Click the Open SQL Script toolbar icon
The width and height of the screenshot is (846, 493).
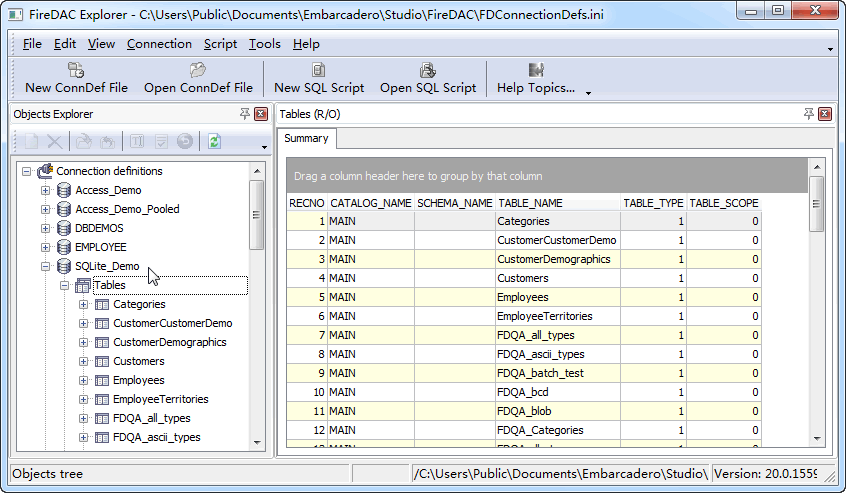(428, 70)
